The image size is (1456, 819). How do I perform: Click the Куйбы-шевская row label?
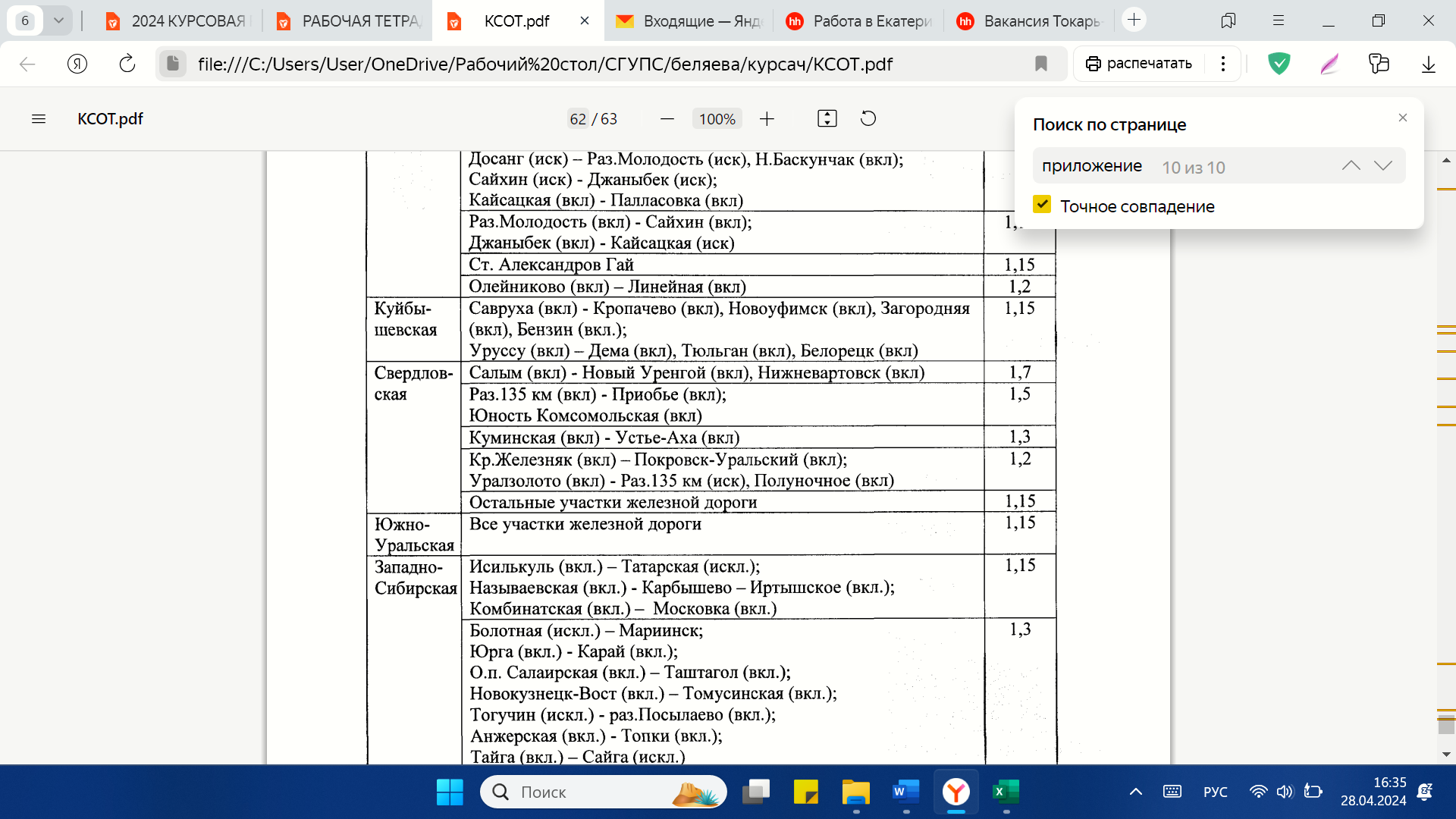coord(406,319)
